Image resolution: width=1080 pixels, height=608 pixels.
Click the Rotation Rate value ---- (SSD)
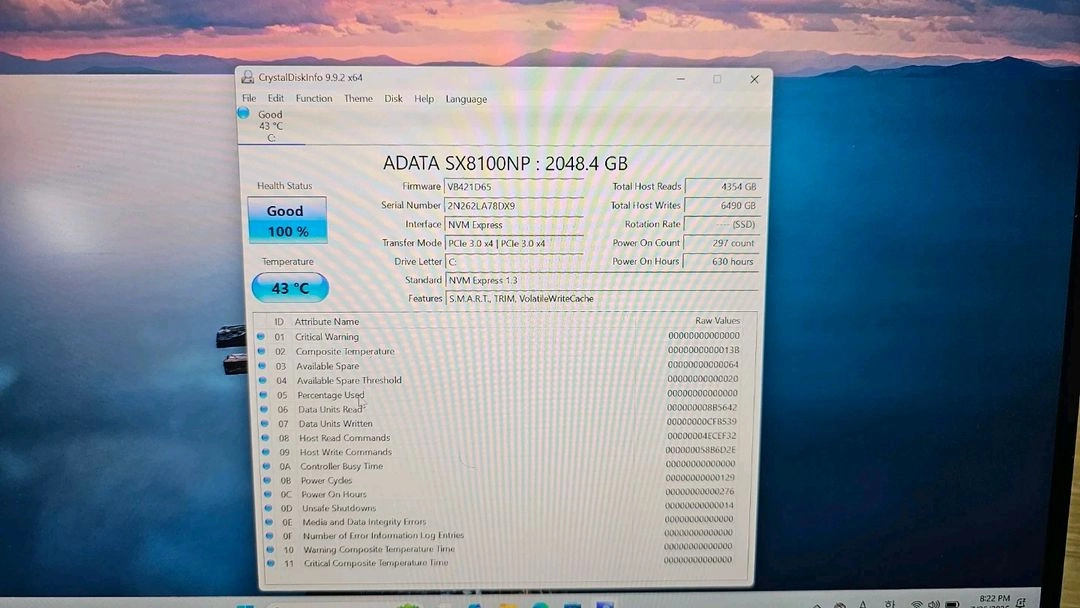[721, 224]
